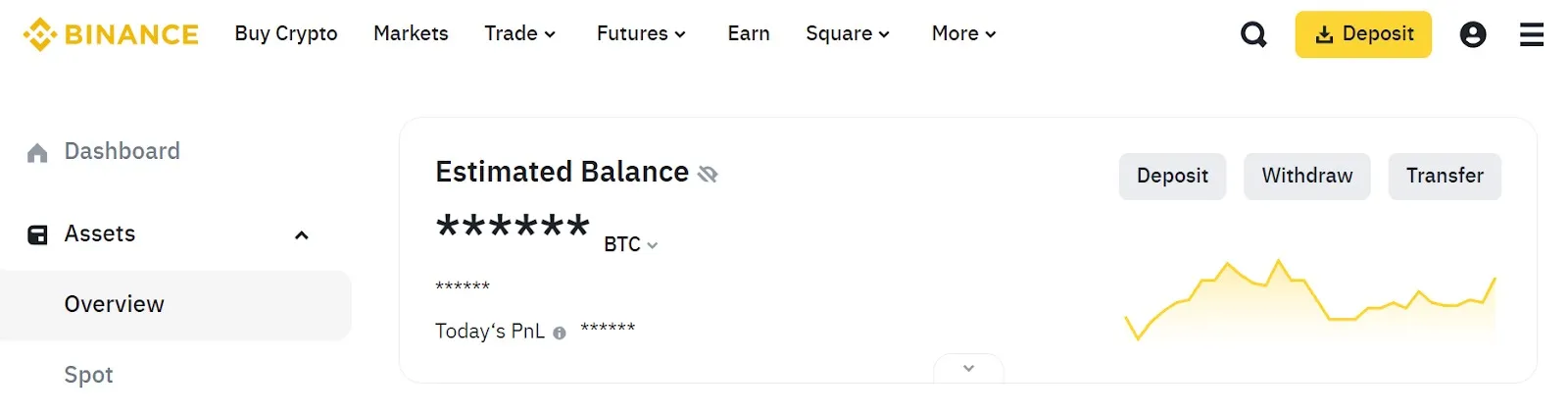Image resolution: width=1568 pixels, height=413 pixels.
Task: Open the Trade dropdown menu
Action: 519,33
